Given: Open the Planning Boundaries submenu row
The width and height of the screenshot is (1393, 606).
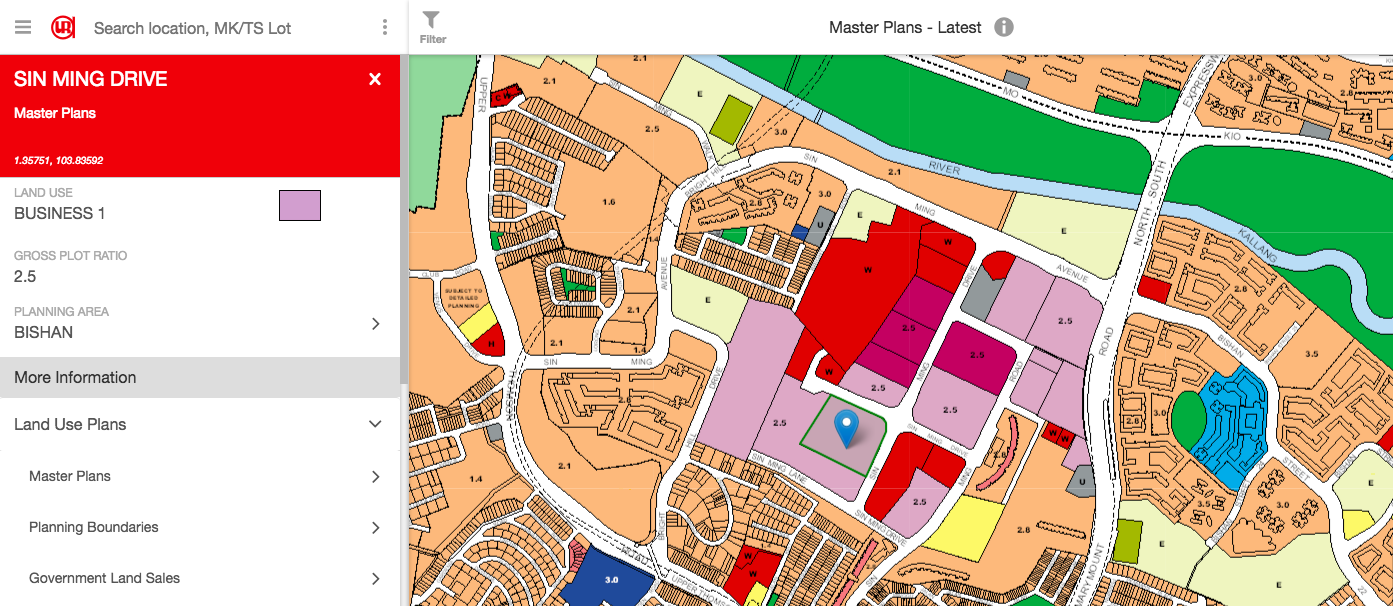Looking at the screenshot, I should tap(200, 527).
